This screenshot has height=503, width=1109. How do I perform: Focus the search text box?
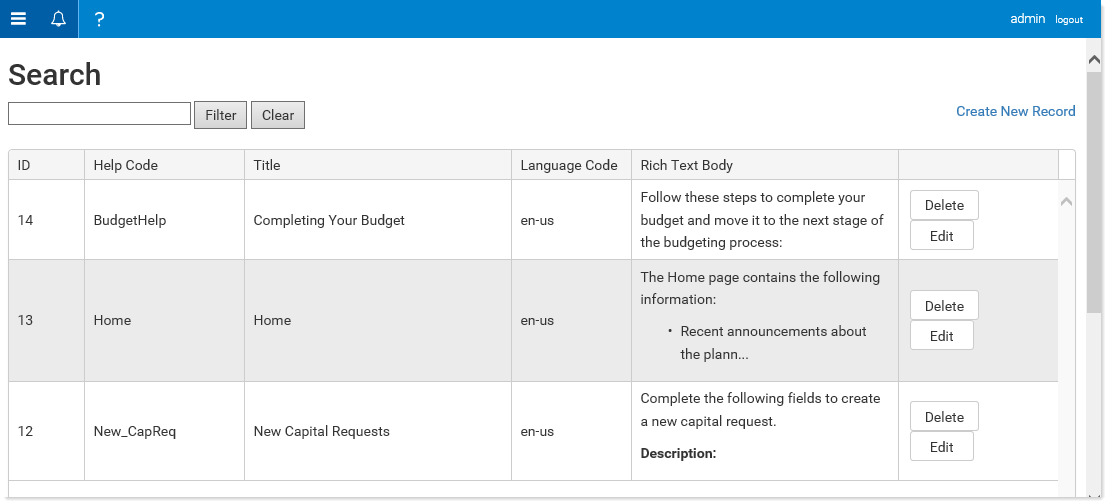(100, 113)
